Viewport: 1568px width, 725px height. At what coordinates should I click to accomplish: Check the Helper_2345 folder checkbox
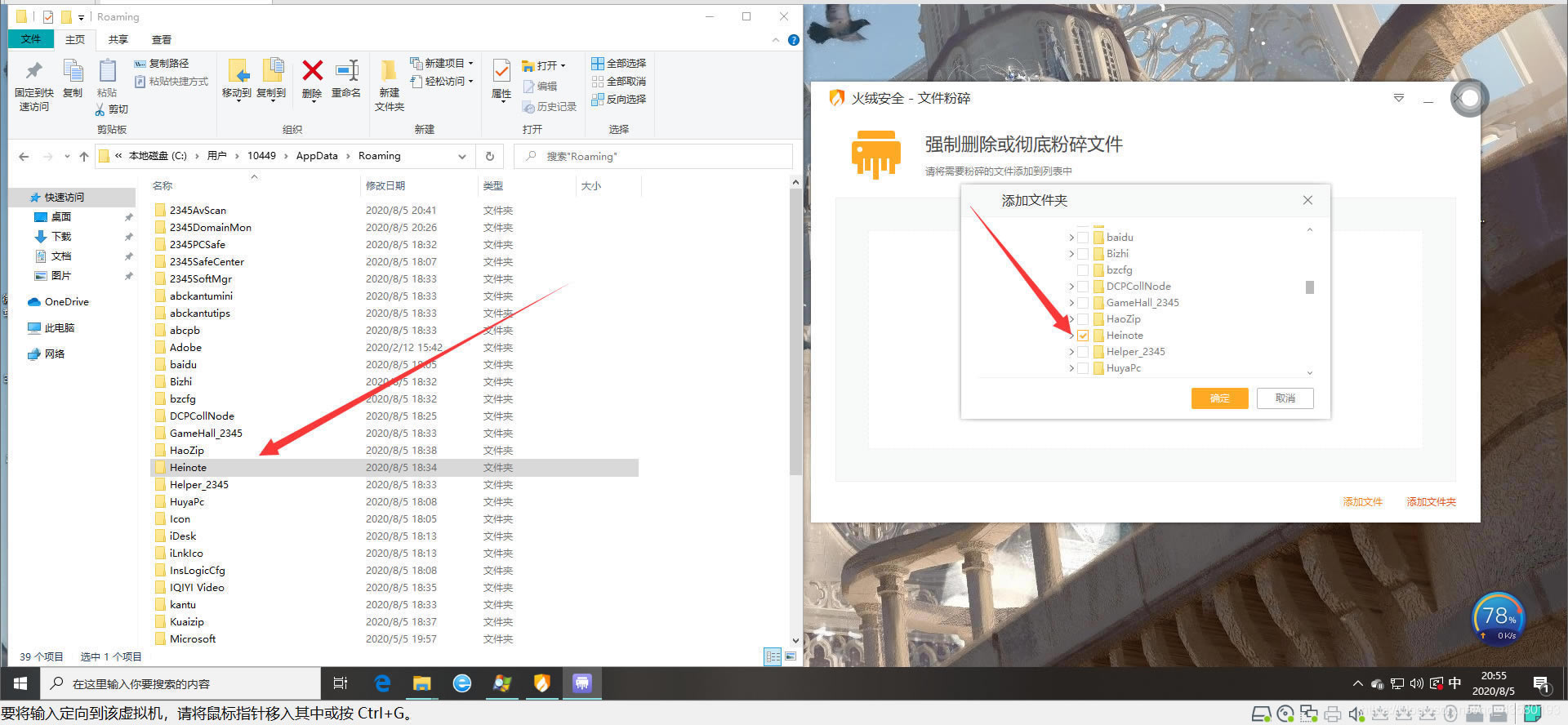point(1083,352)
